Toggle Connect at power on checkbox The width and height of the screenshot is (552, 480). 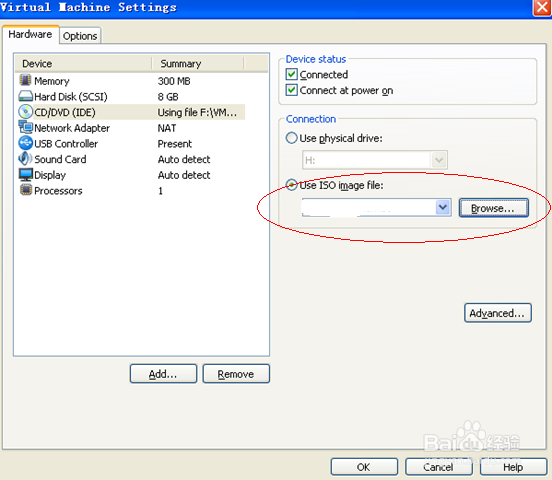(x=291, y=90)
